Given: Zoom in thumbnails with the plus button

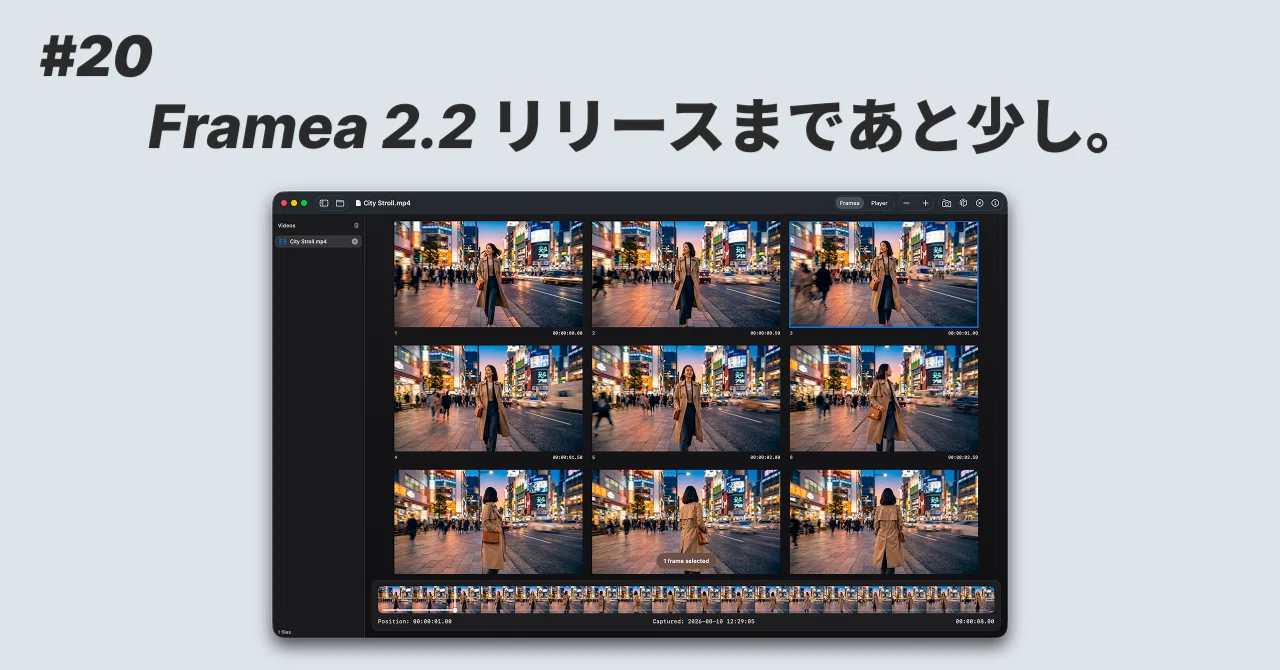Looking at the screenshot, I should [925, 203].
